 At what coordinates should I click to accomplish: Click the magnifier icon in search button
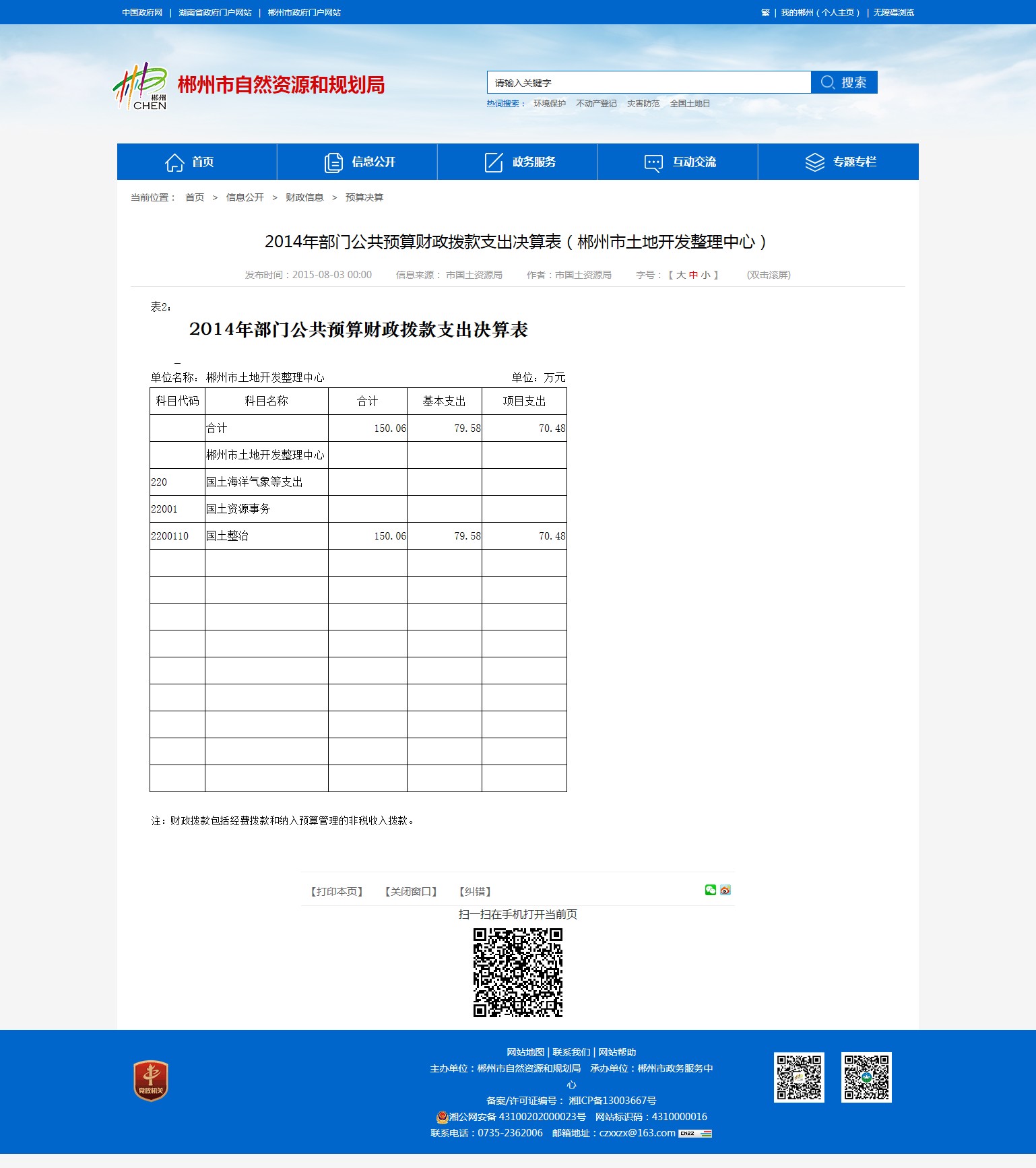pos(828,82)
